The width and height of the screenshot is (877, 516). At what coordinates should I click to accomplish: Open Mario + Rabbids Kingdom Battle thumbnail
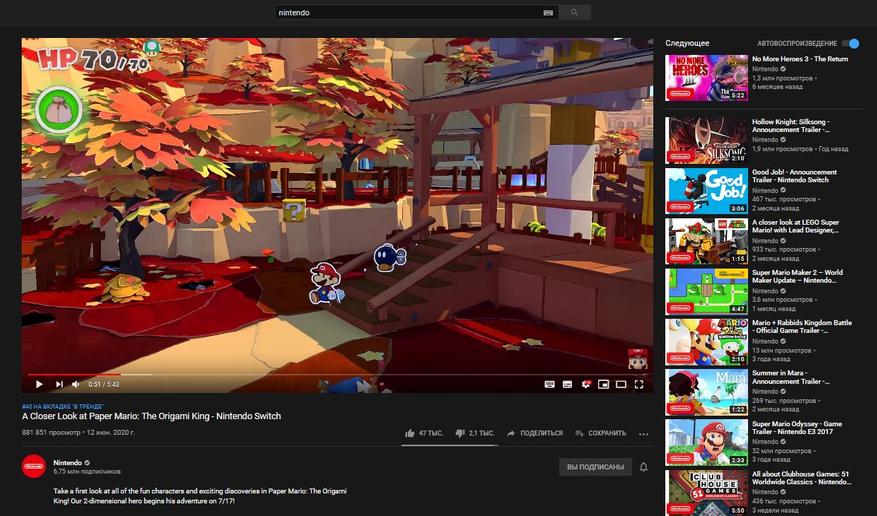point(706,342)
